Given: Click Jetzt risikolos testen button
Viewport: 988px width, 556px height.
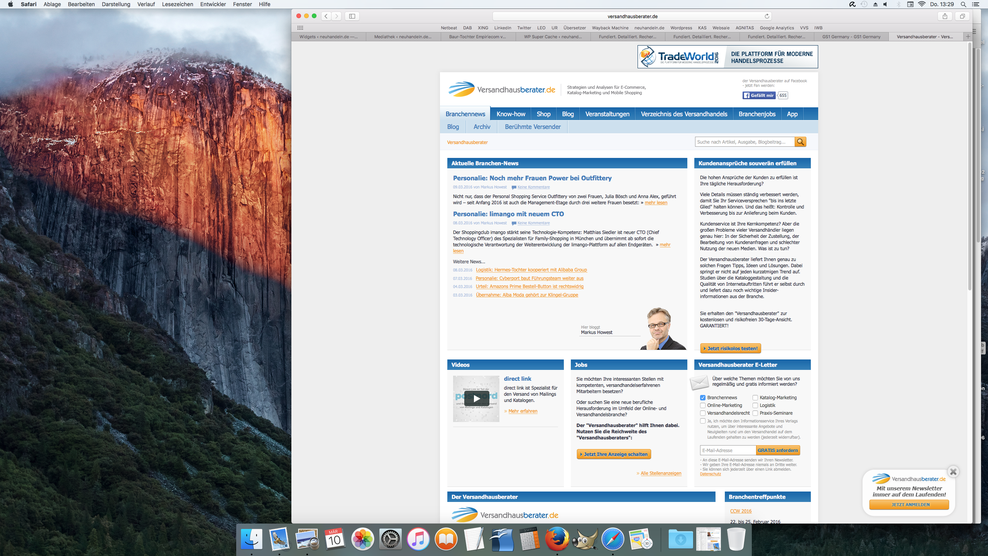Looking at the screenshot, I should coord(730,348).
